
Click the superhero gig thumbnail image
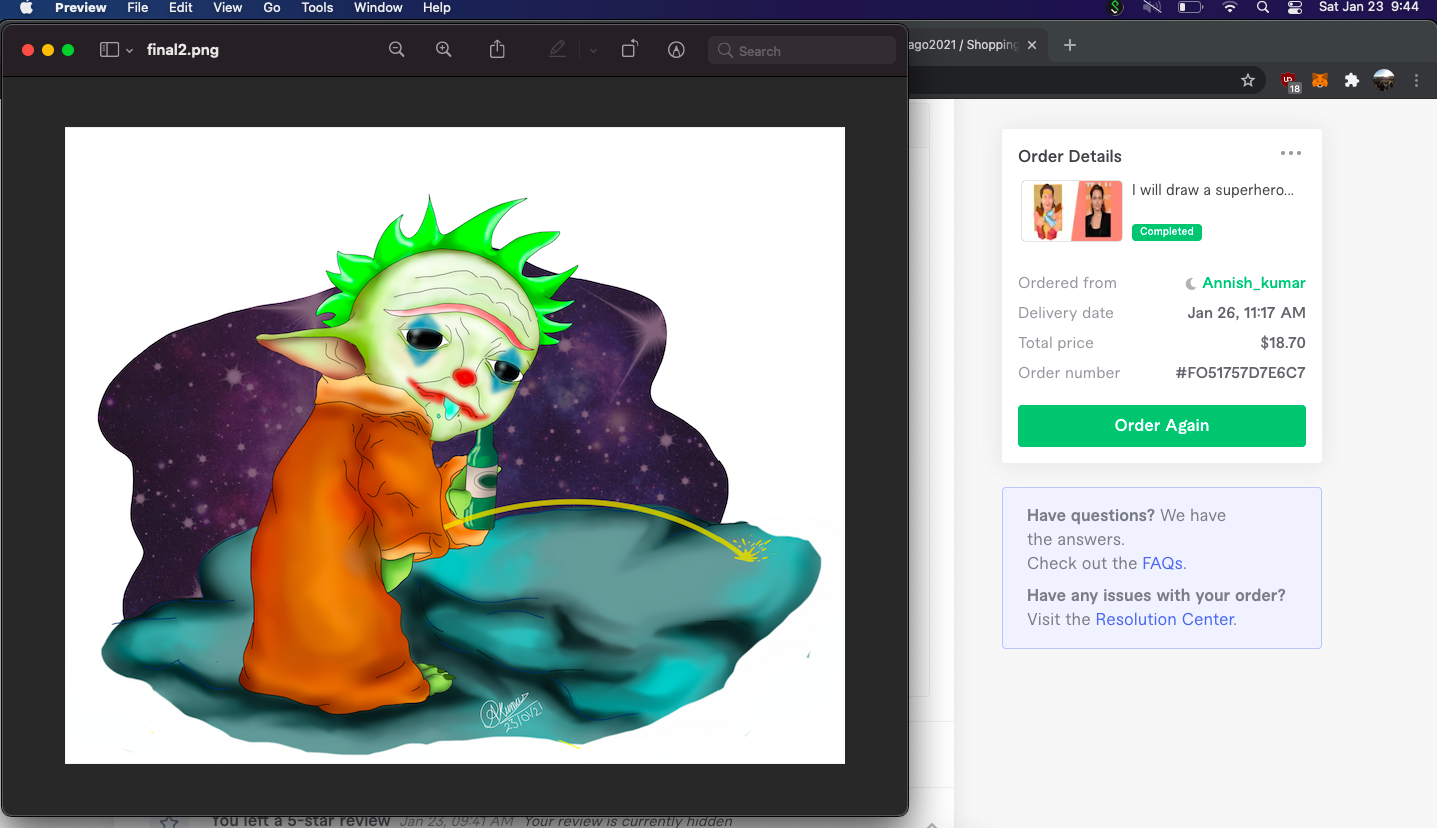coord(1072,211)
